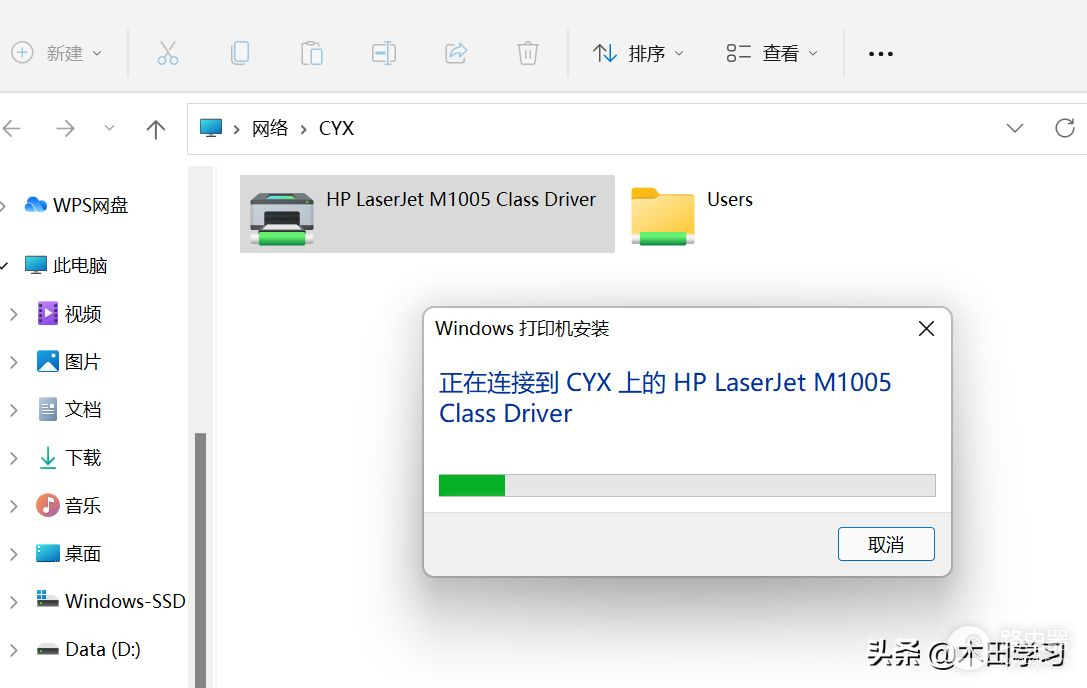This screenshot has width=1087, height=688.
Task: Expand the Windows-SSD tree node chevron
Action: pos(13,601)
